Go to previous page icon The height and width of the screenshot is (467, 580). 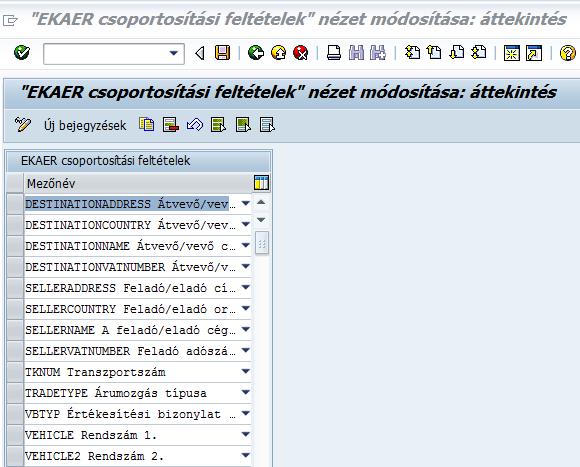pos(434,53)
